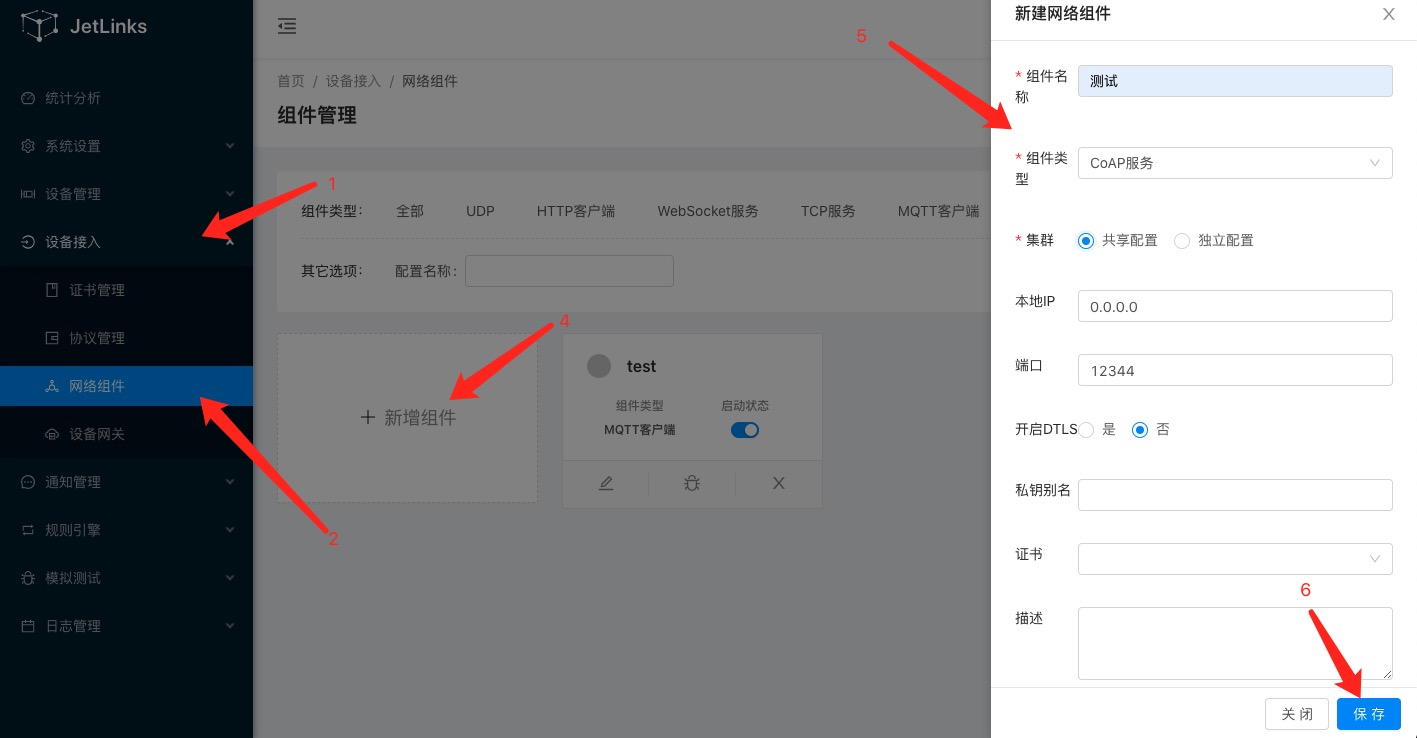
Task: Select 是 for 开启DTLS
Action: click(1086, 429)
